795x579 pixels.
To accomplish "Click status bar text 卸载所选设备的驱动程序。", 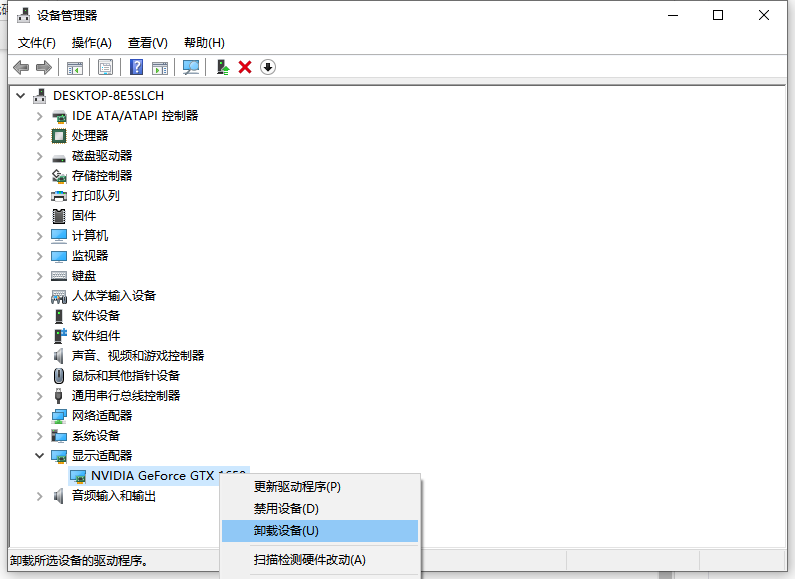I will (79, 561).
